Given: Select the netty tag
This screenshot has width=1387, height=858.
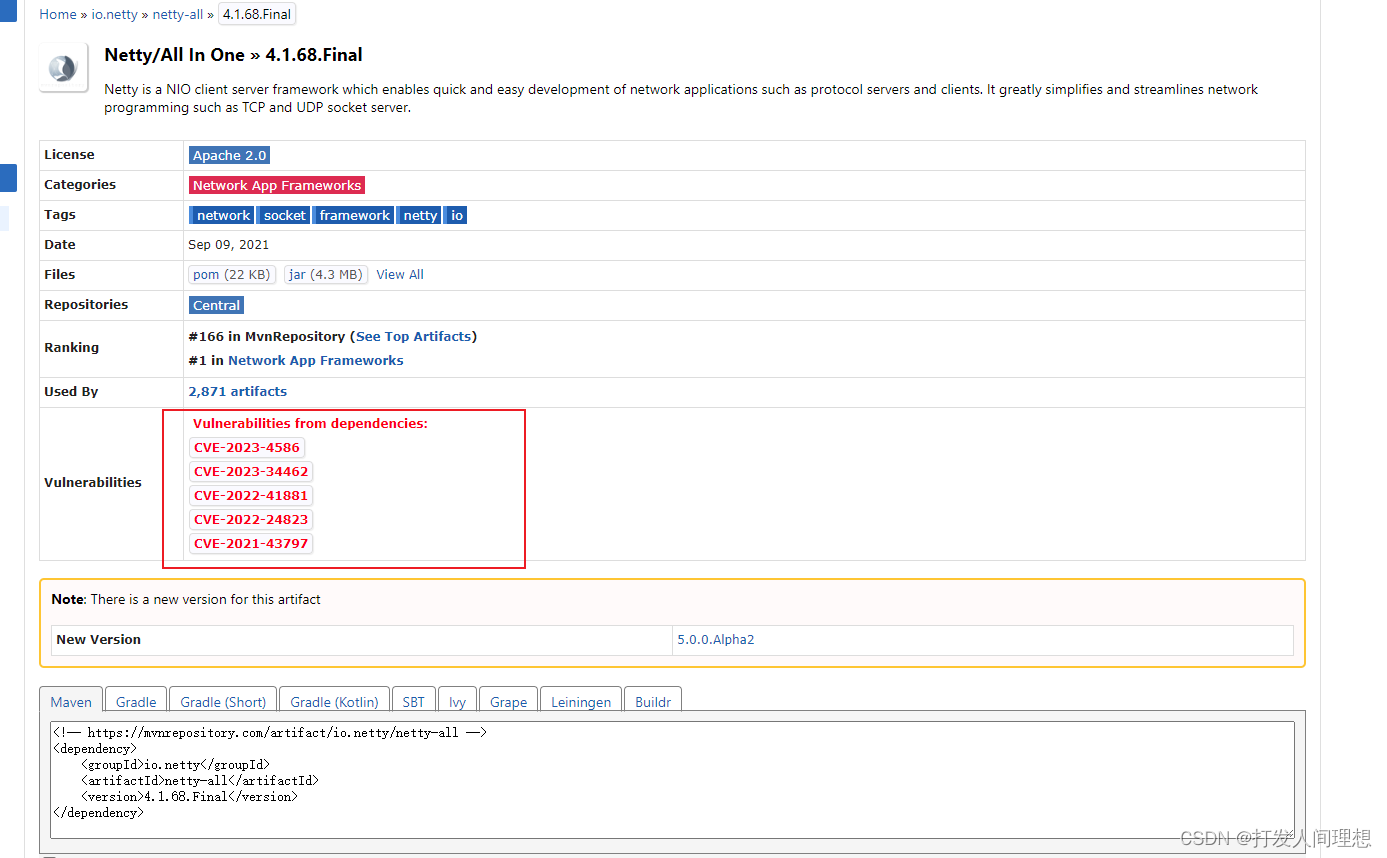Looking at the screenshot, I should pyautogui.click(x=421, y=215).
